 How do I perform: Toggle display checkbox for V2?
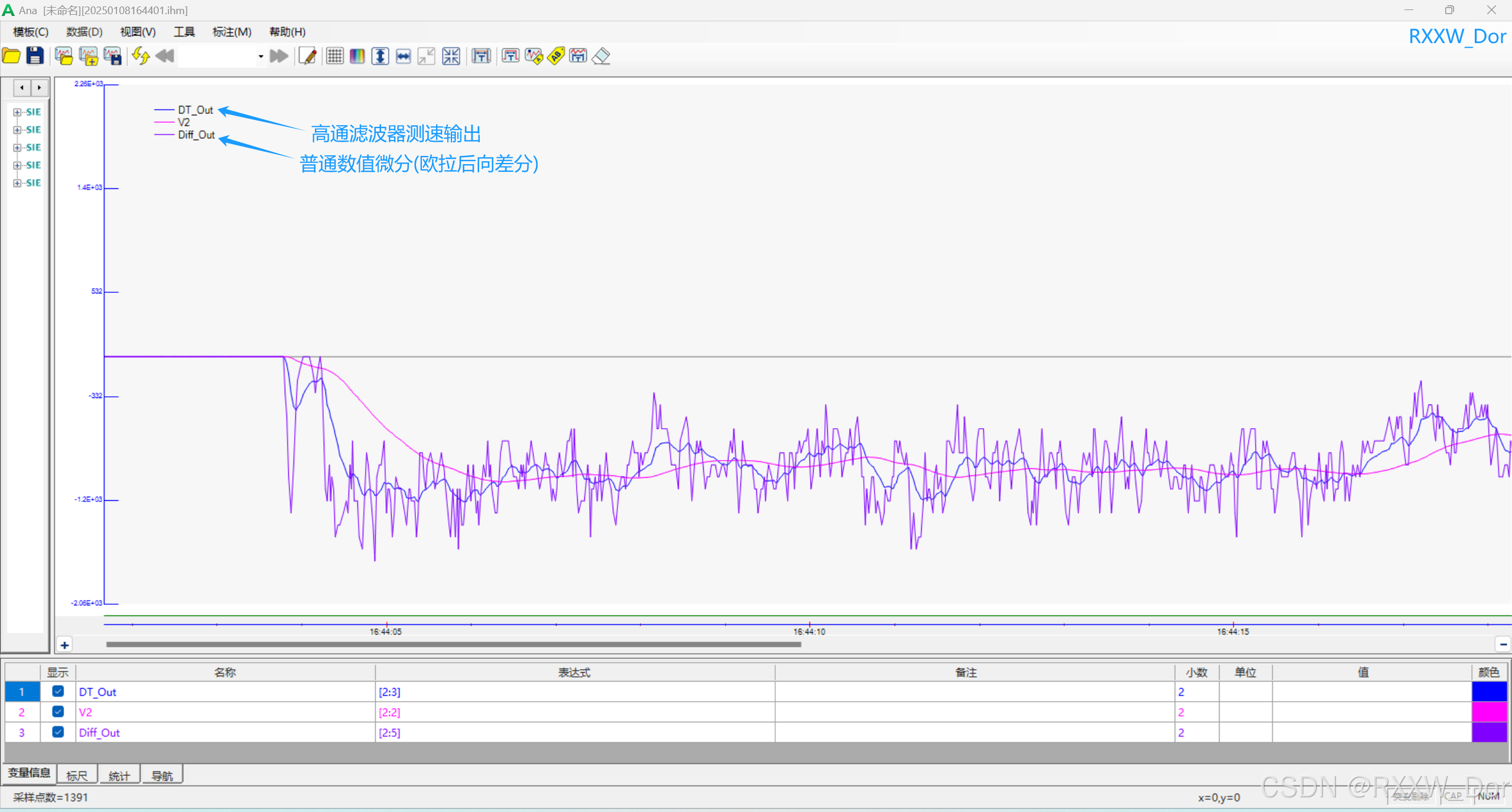point(58,712)
